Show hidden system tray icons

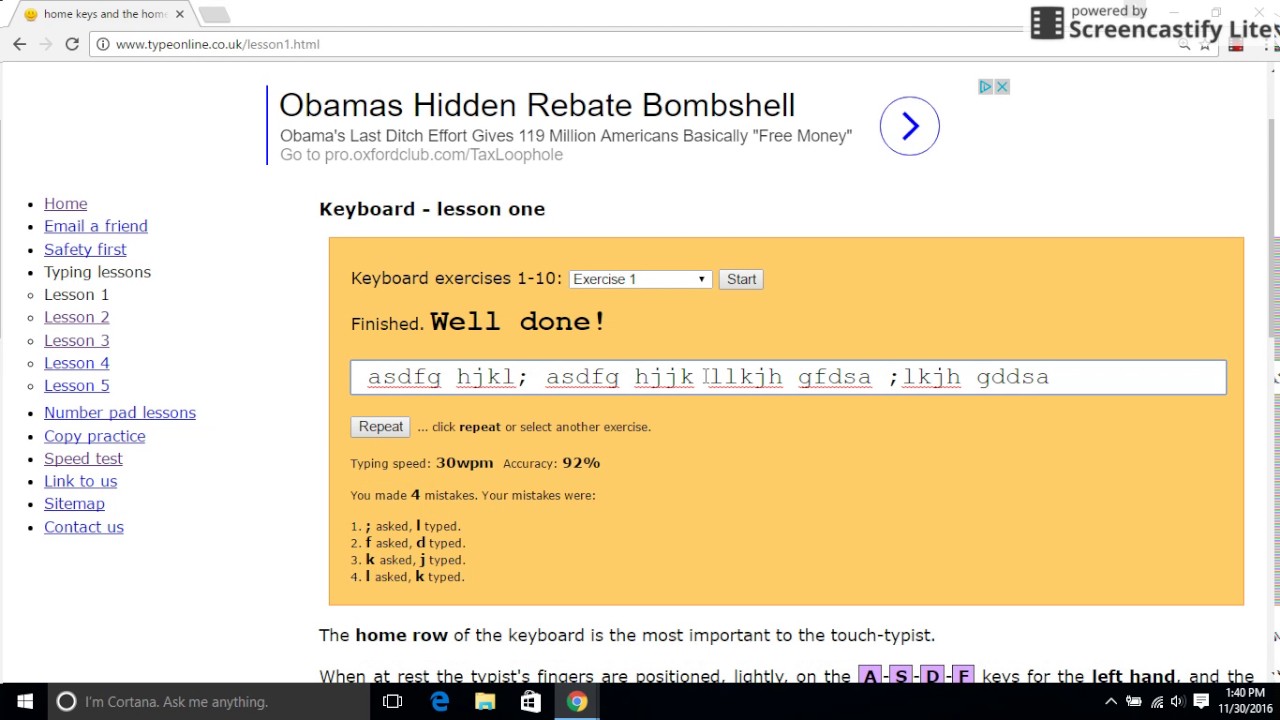(1110, 701)
